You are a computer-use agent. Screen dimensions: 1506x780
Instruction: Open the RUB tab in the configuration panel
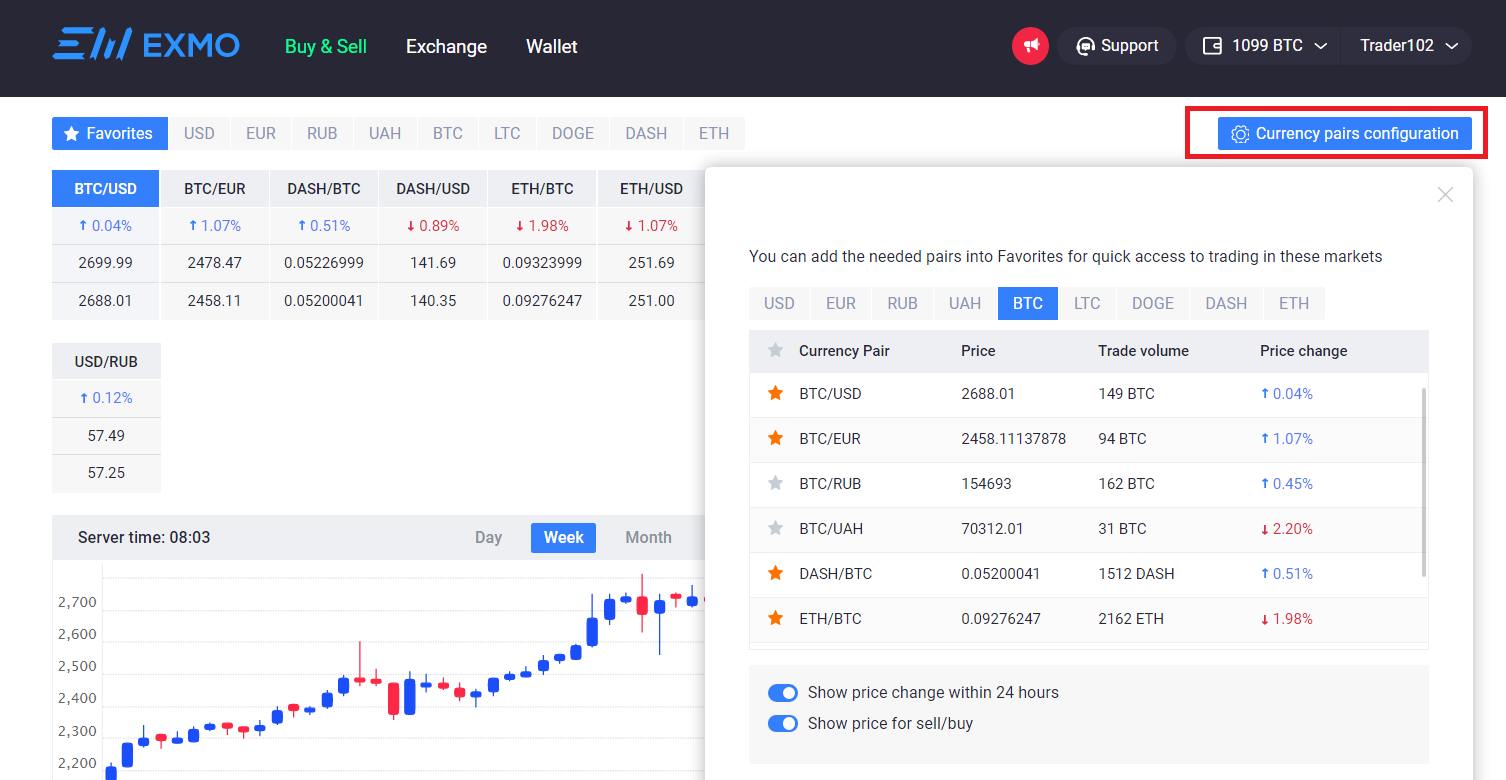coord(902,303)
